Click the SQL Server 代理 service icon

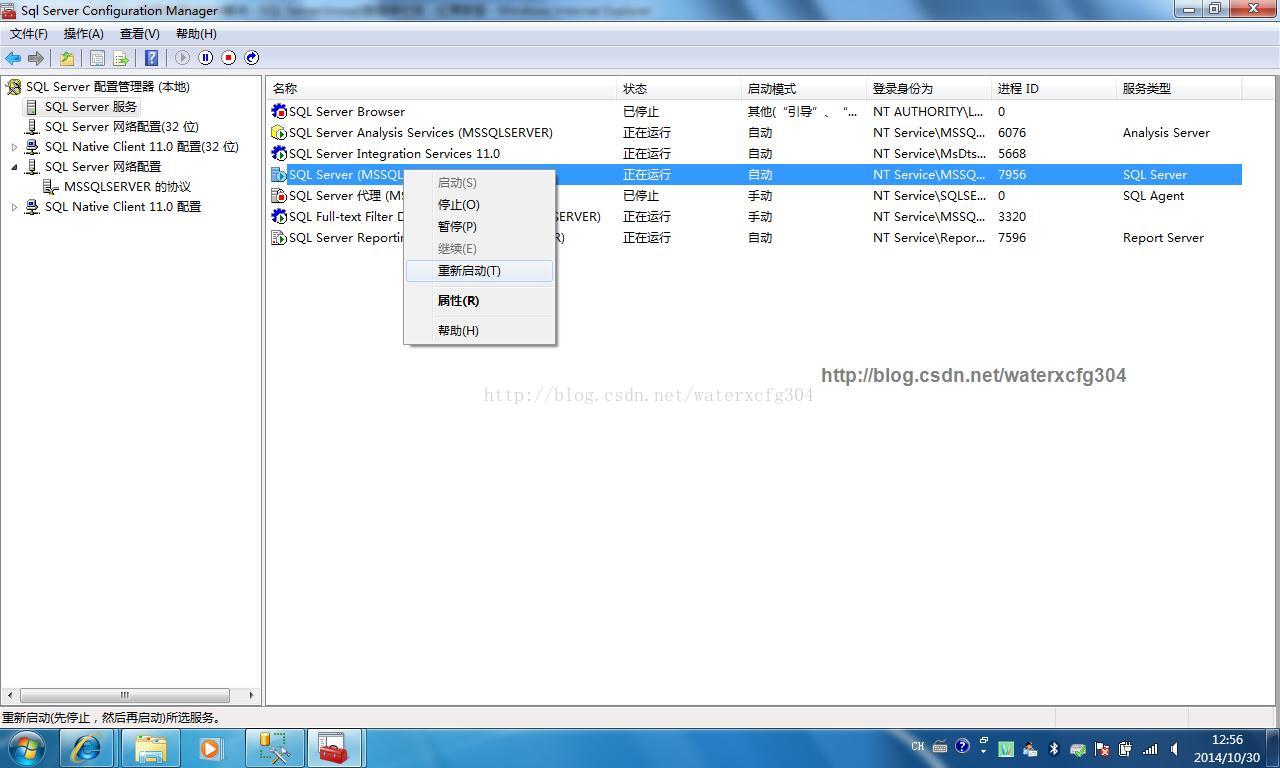[279, 196]
